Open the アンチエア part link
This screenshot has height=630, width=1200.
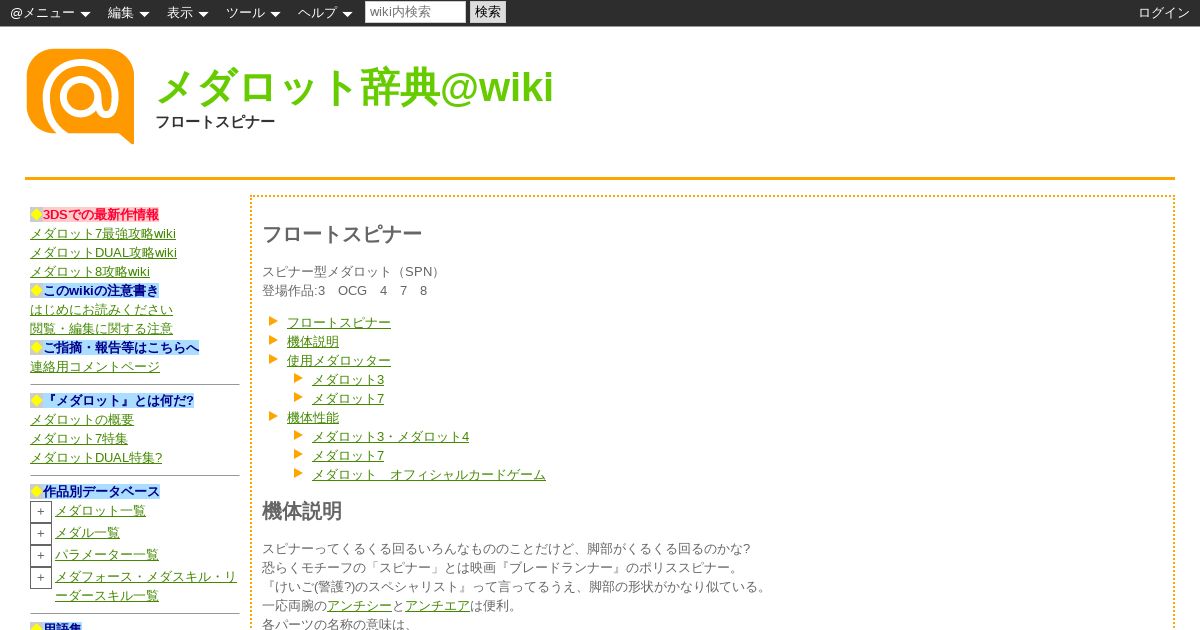coord(437,606)
